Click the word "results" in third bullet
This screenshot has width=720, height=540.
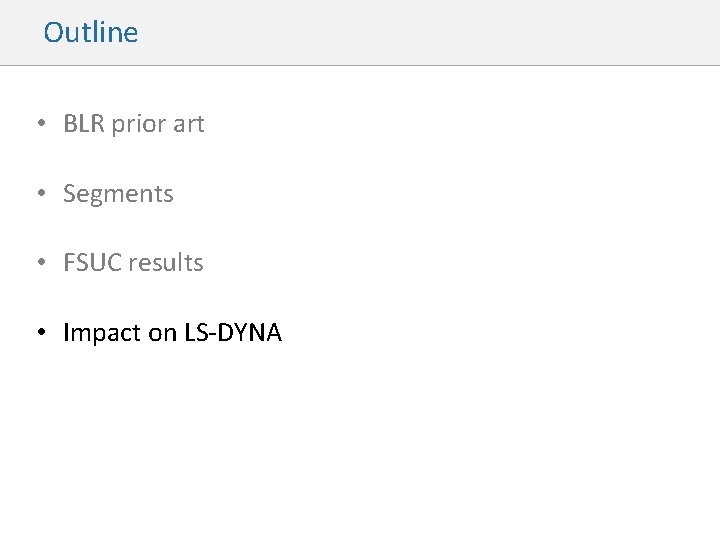[165, 263]
